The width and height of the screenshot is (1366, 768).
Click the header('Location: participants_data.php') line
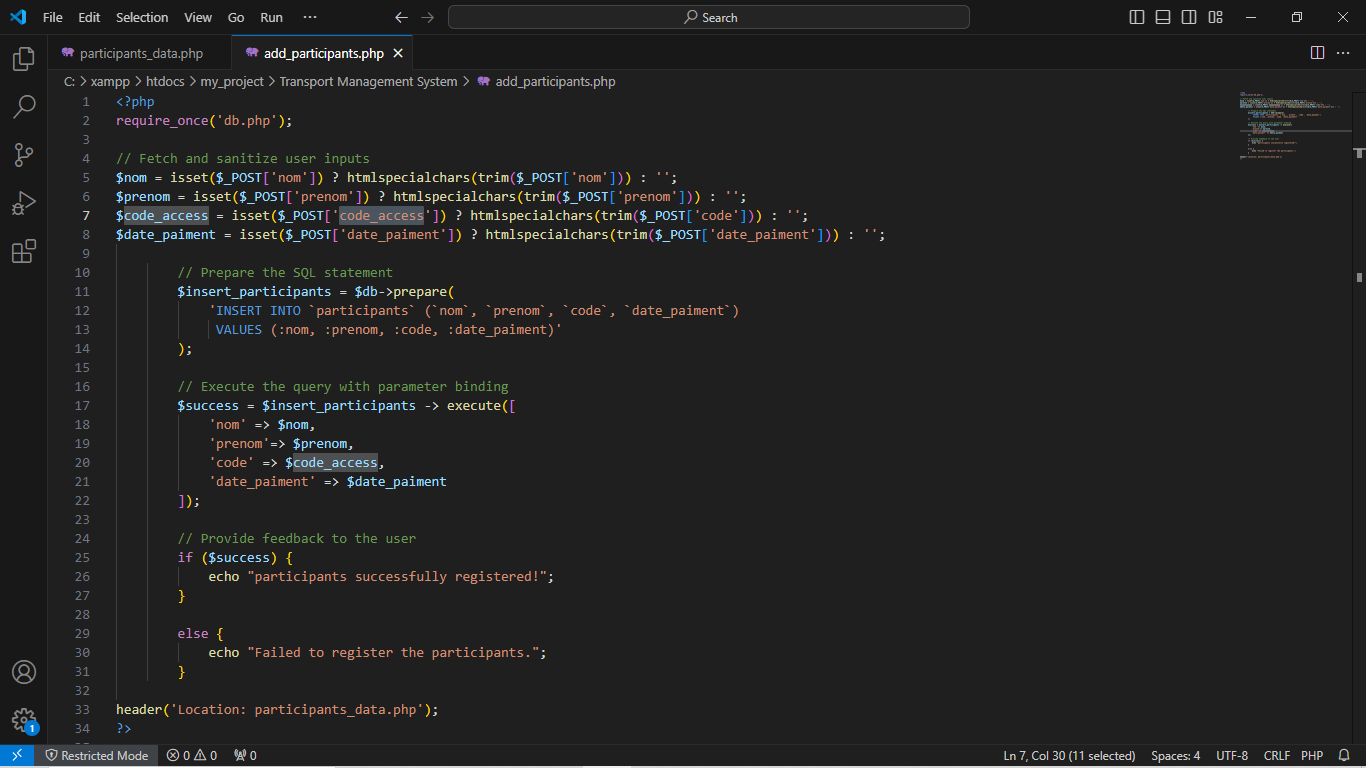click(277, 710)
